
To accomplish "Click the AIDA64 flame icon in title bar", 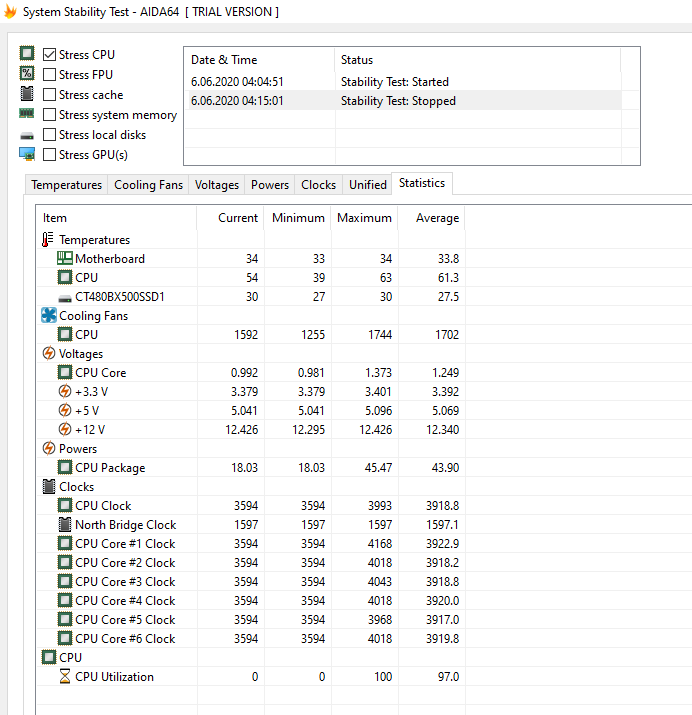I will coord(10,12).
